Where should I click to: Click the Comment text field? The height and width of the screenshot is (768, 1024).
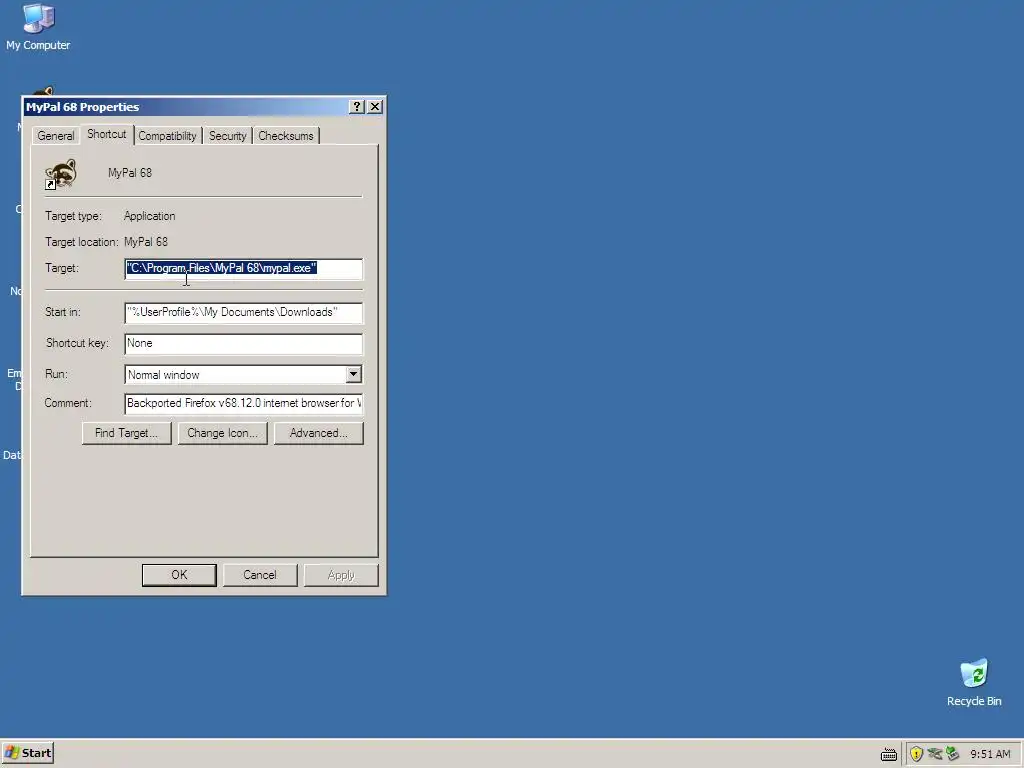point(244,404)
